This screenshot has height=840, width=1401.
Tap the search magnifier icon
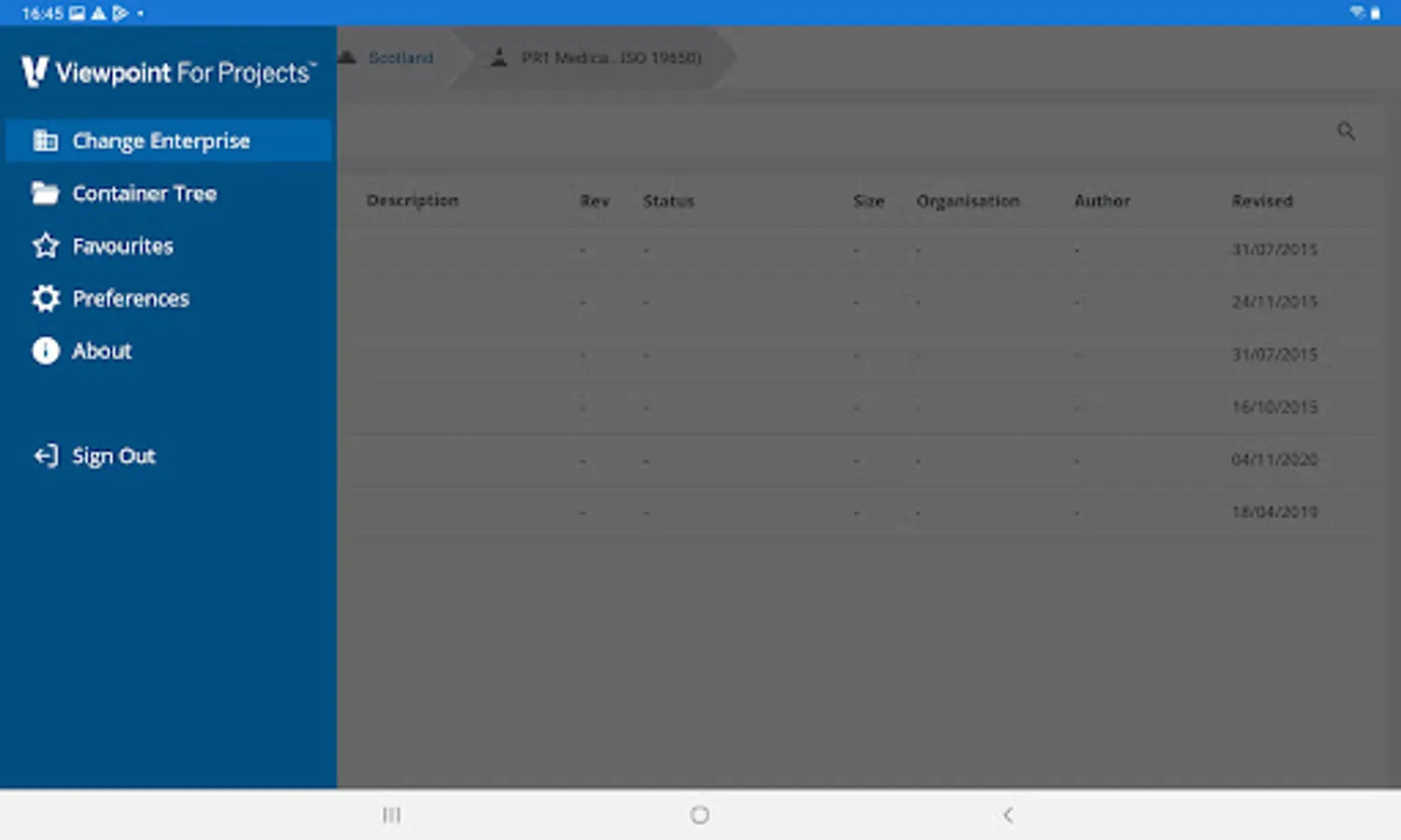tap(1346, 131)
